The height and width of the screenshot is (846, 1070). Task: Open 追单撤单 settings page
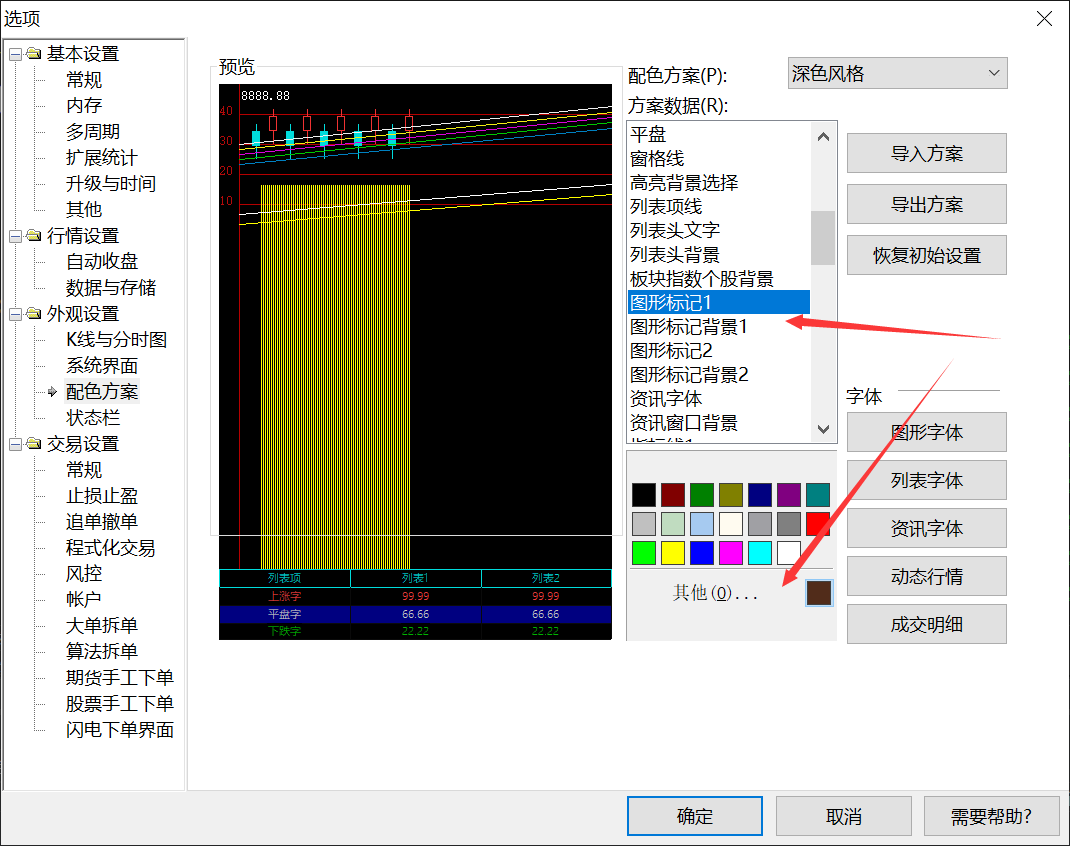click(x=102, y=522)
